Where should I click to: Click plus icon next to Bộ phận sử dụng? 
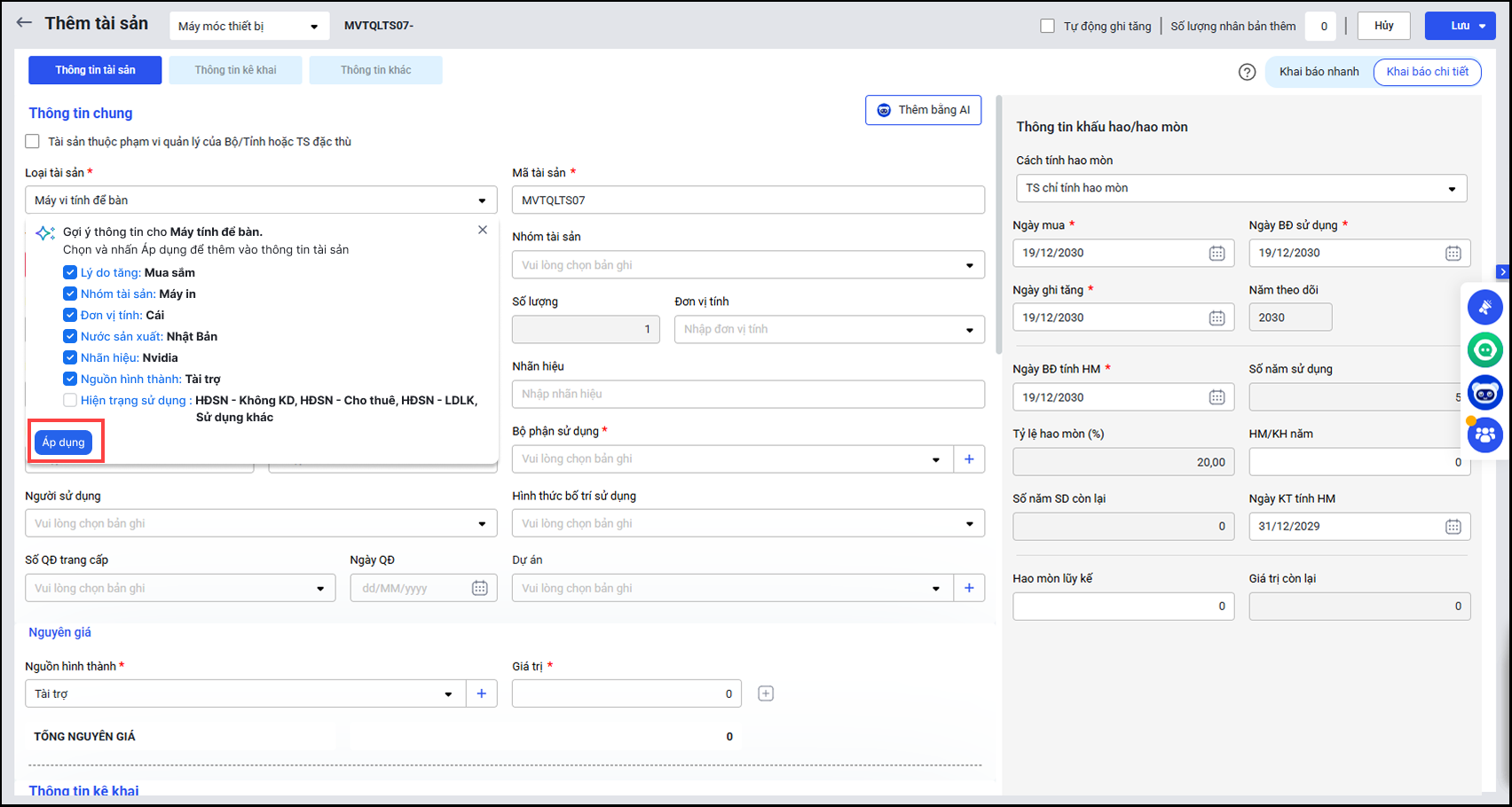(x=969, y=459)
